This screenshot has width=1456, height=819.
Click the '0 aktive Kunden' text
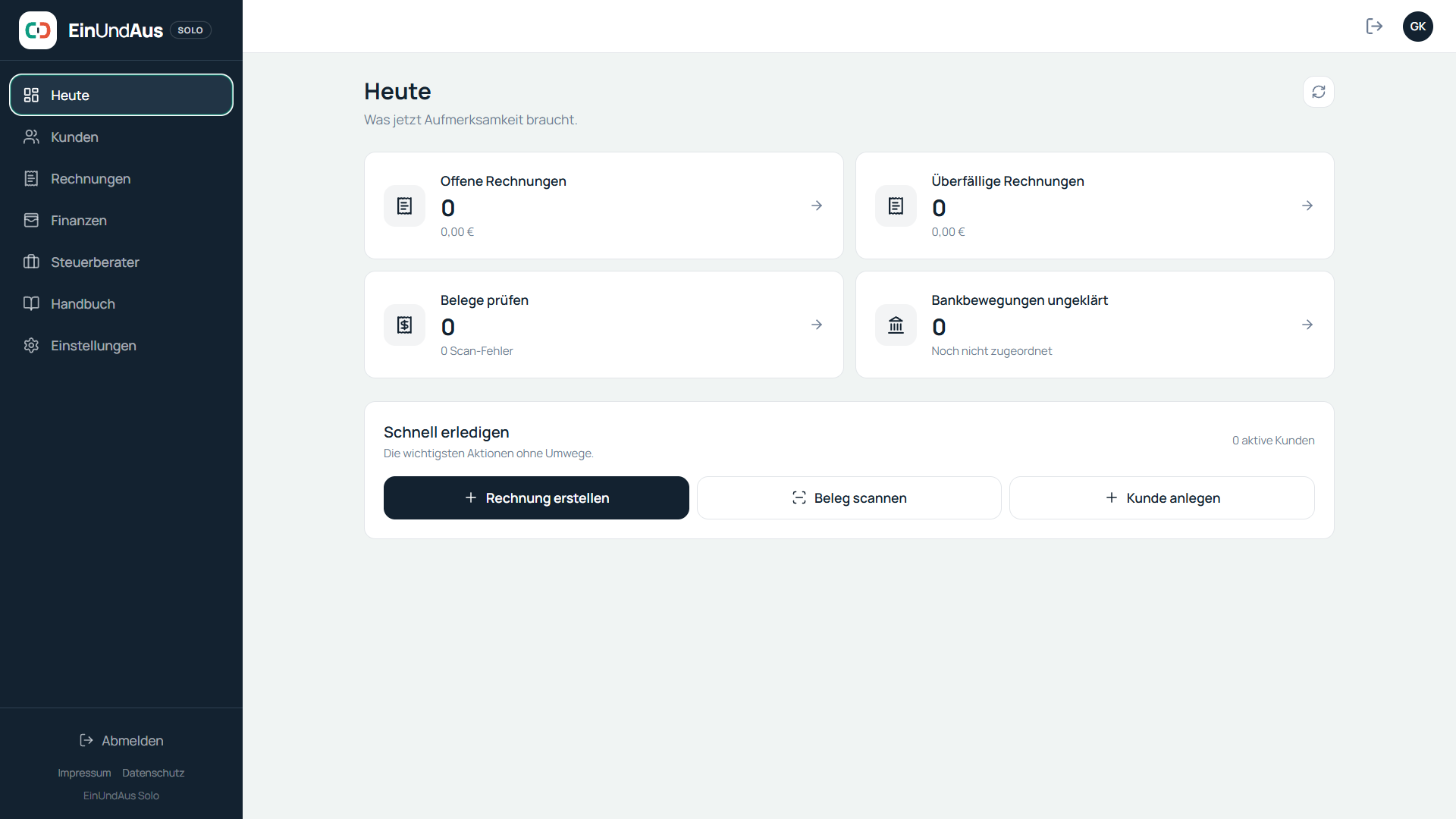click(x=1273, y=440)
